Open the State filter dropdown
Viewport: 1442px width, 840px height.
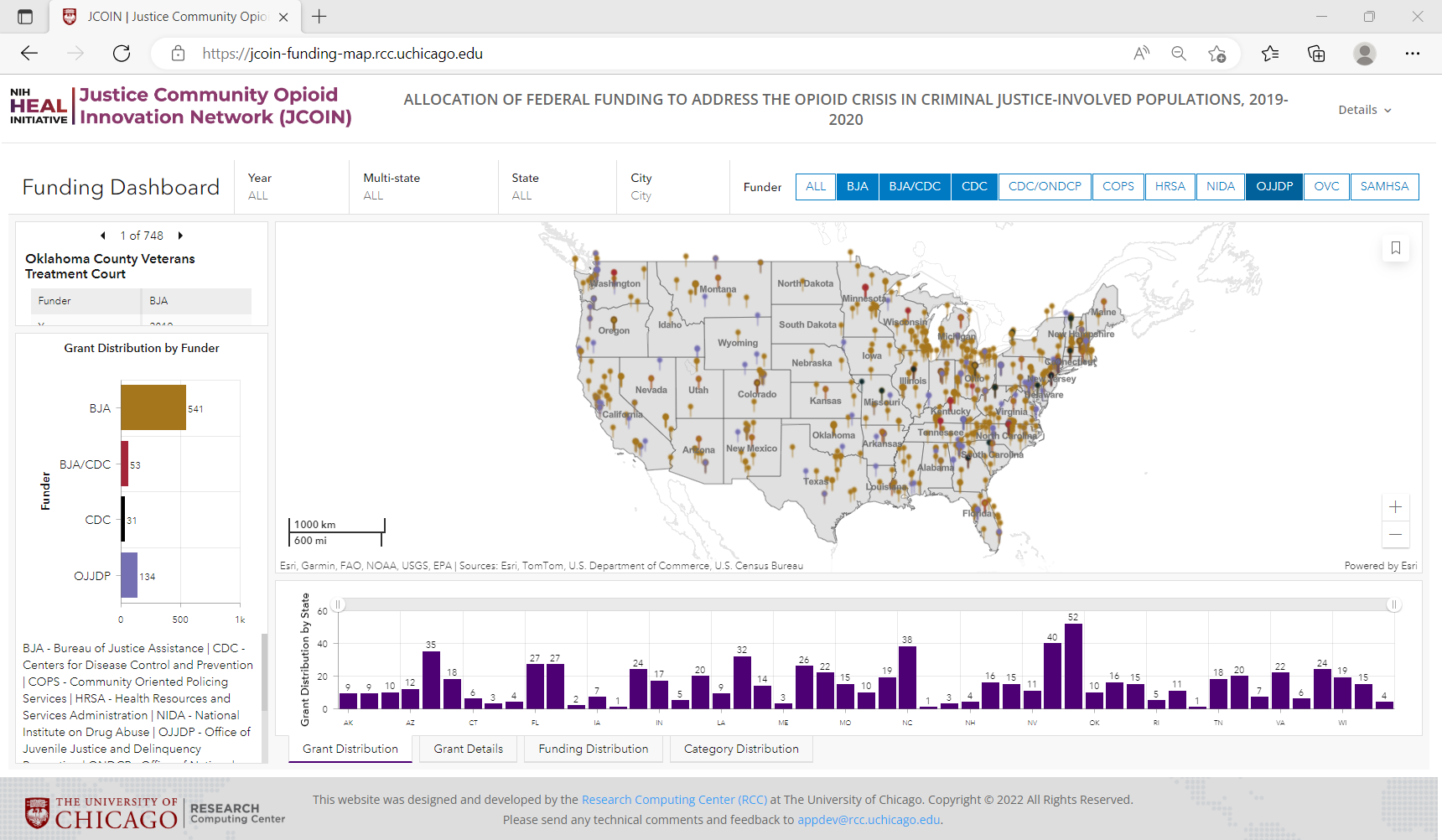(557, 187)
